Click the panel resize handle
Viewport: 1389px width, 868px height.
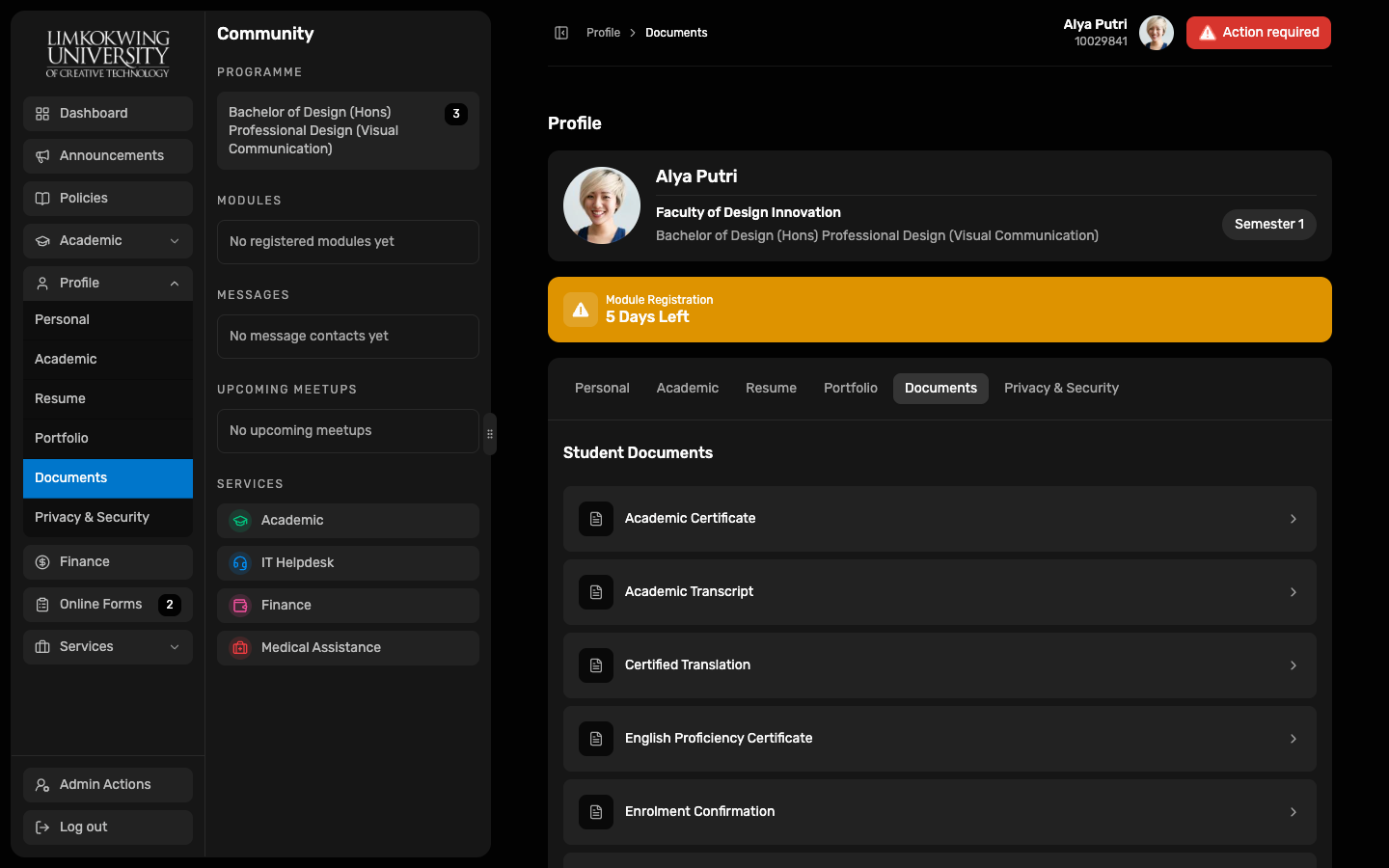pyautogui.click(x=490, y=434)
